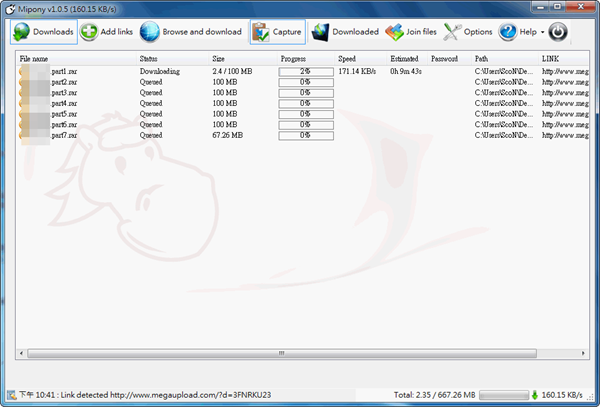Click the path cell of part1.rar
Screen dimensions: 600x407
[x=504, y=72]
